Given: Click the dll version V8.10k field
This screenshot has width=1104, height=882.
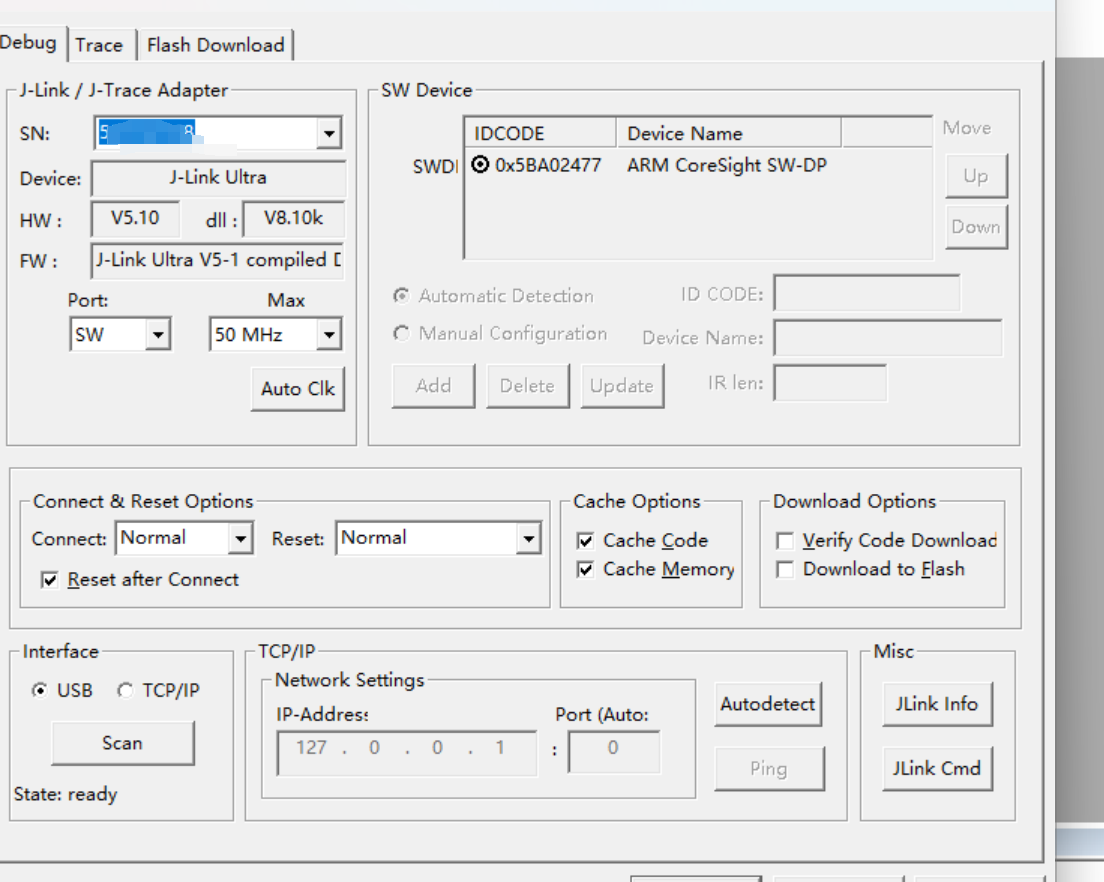Looking at the screenshot, I should point(294,218).
